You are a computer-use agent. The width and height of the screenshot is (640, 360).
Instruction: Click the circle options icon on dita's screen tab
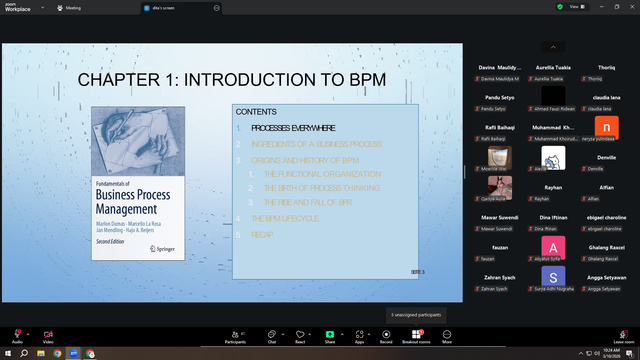216,8
